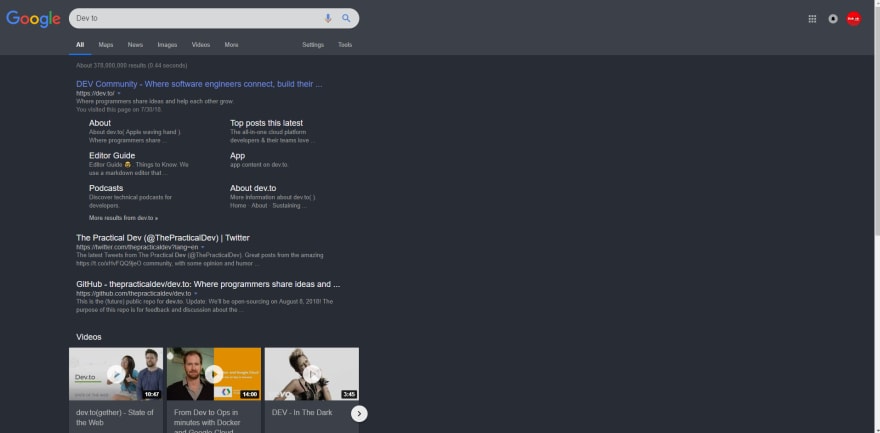Click the github.com/thepracticaldev/dev.to URL text
The height and width of the screenshot is (433, 880).
click(134, 294)
